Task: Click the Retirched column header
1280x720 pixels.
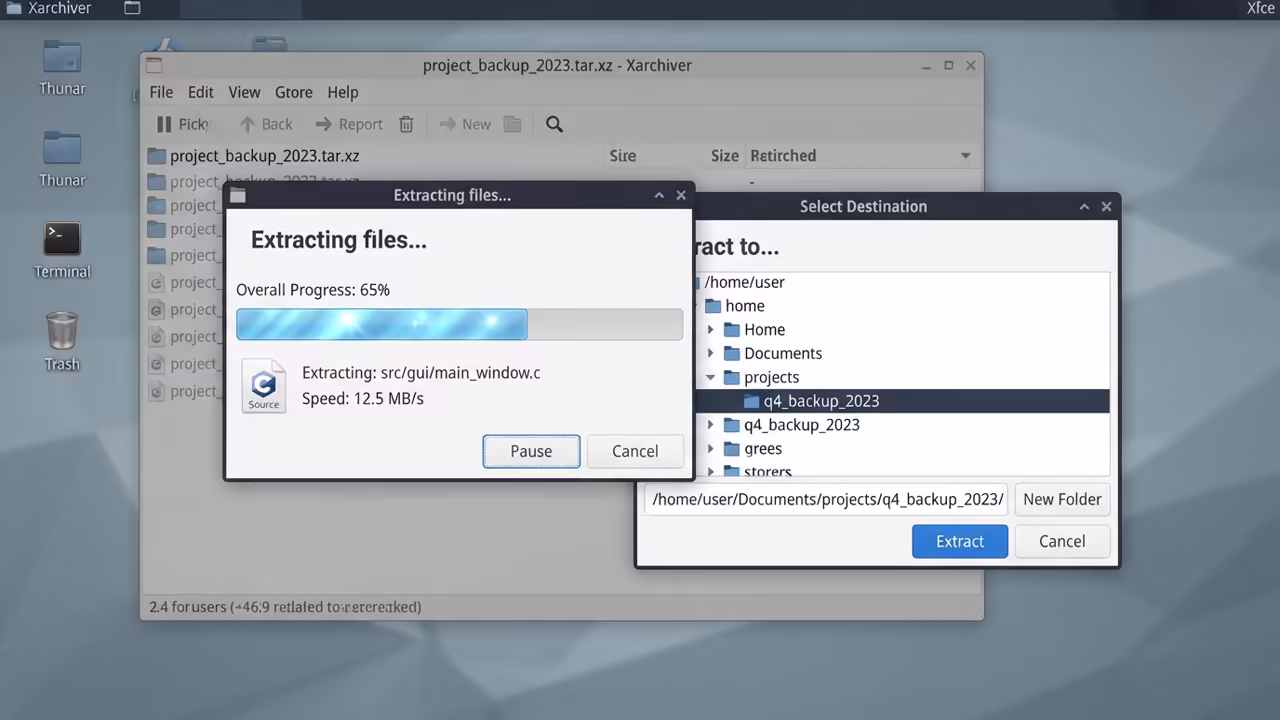Action: tap(783, 156)
